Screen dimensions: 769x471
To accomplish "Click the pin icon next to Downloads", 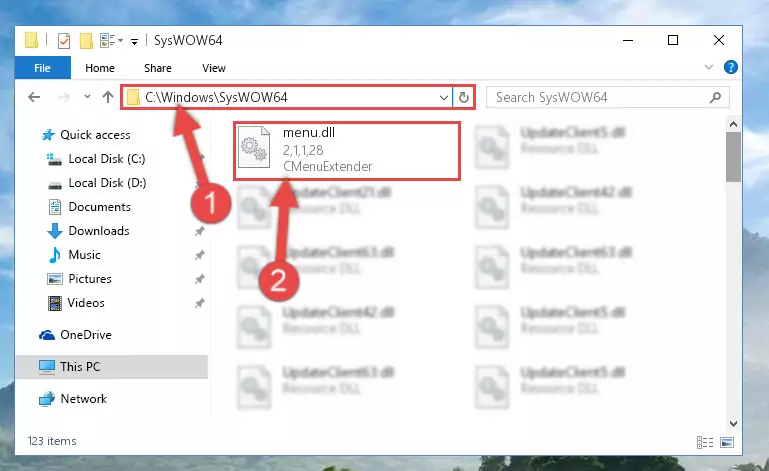I will 199,231.
